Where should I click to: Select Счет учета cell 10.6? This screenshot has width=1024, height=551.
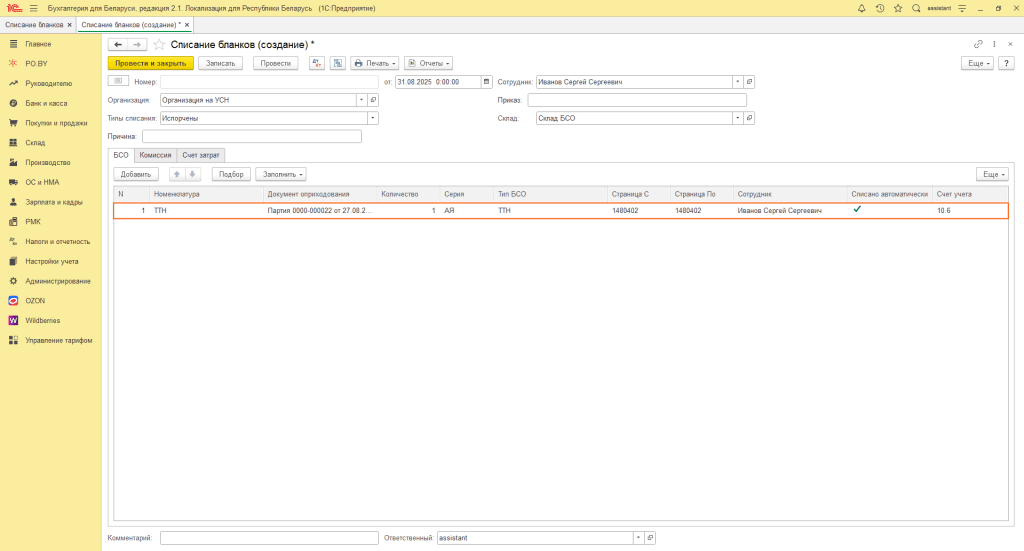(x=970, y=211)
